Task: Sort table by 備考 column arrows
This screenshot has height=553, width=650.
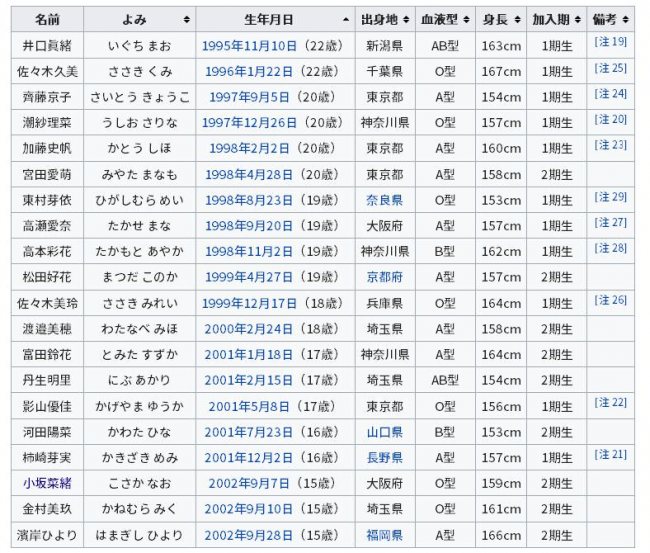Action: pos(626,19)
